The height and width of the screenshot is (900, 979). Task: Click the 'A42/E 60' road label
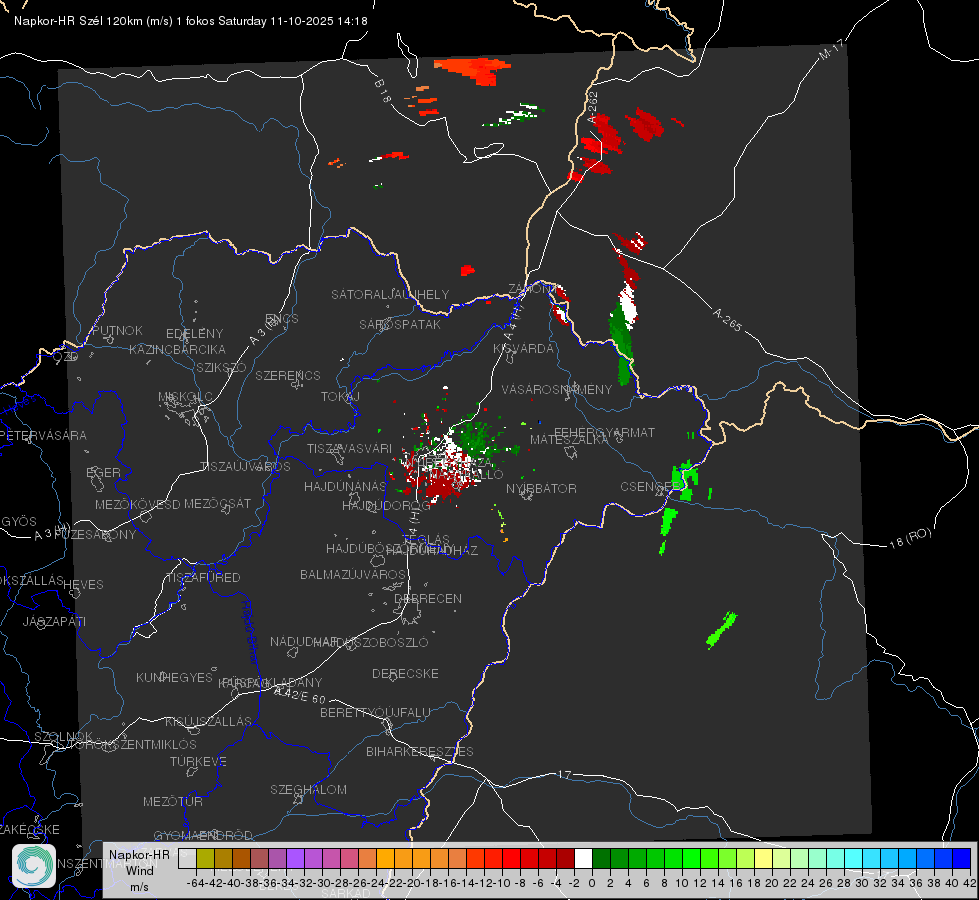[x=300, y=695]
